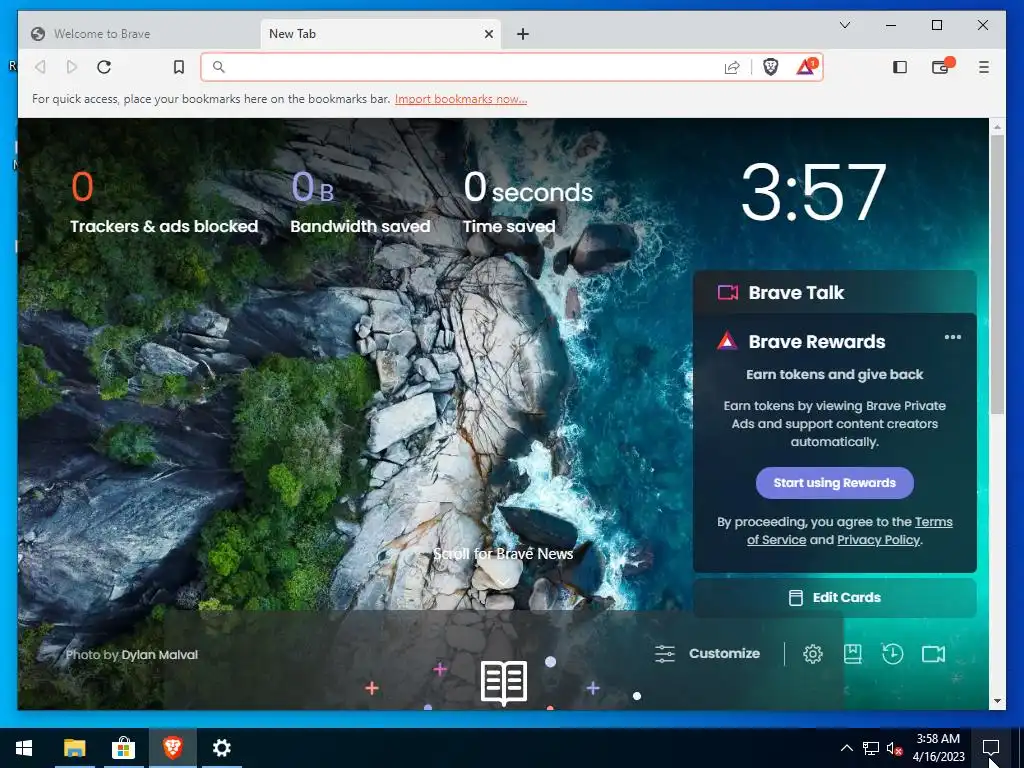Show hidden system tray icons
The image size is (1024, 768).
tap(846, 748)
